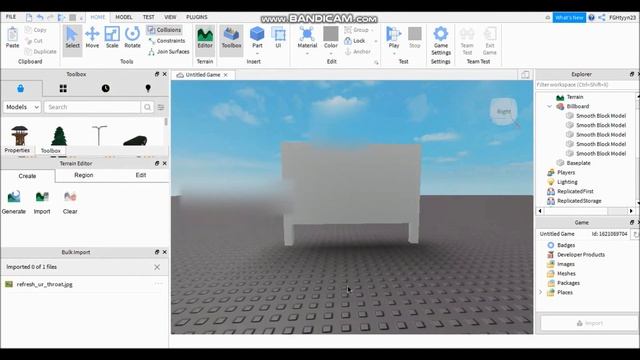
Task: Select Lighting in Explorer
Action: coord(562,182)
